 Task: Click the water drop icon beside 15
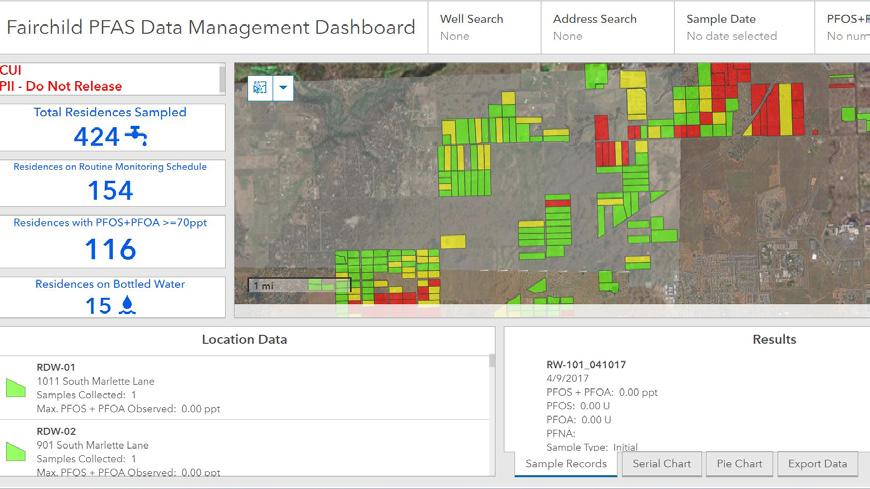127,305
